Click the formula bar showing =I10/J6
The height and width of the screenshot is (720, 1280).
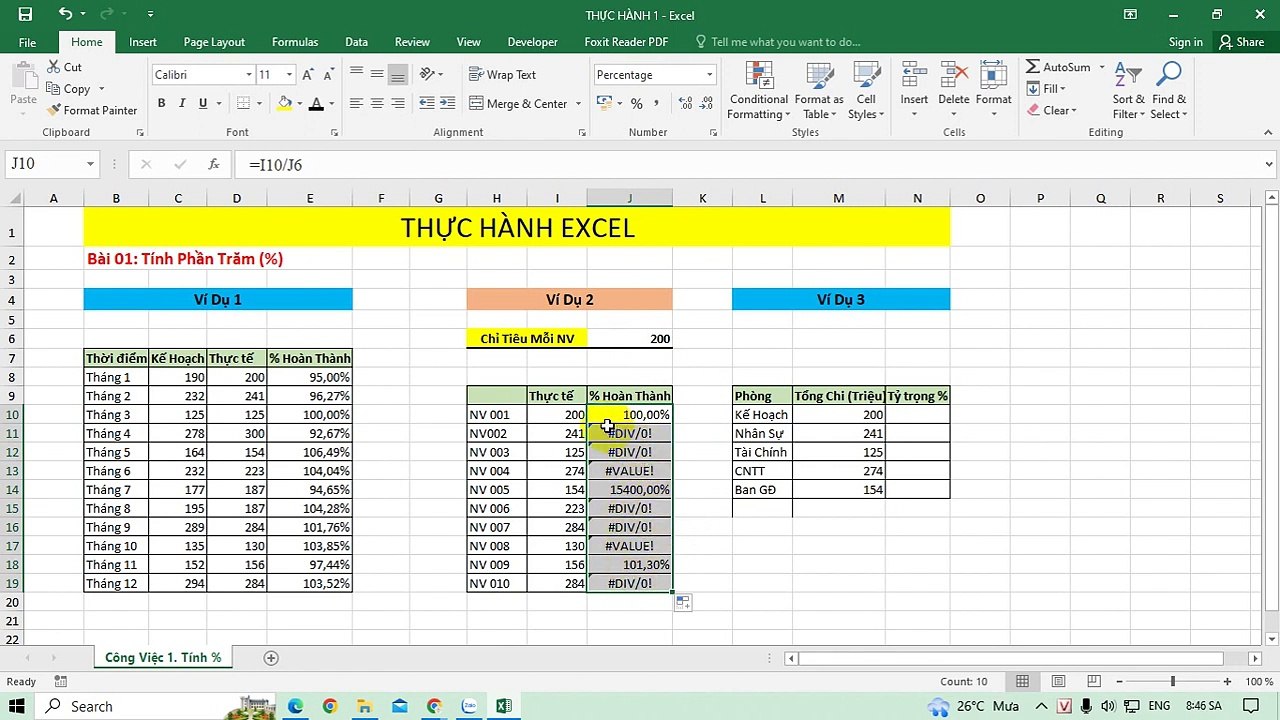click(747, 164)
